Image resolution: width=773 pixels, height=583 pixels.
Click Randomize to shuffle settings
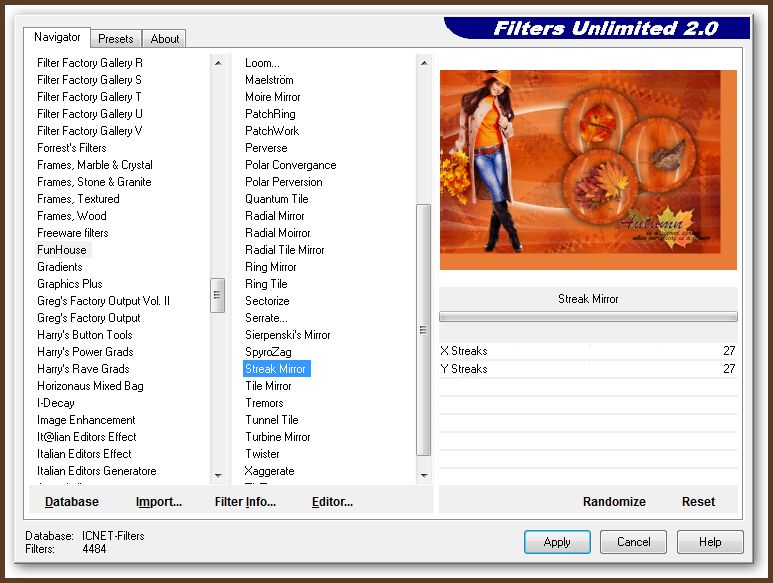point(614,502)
